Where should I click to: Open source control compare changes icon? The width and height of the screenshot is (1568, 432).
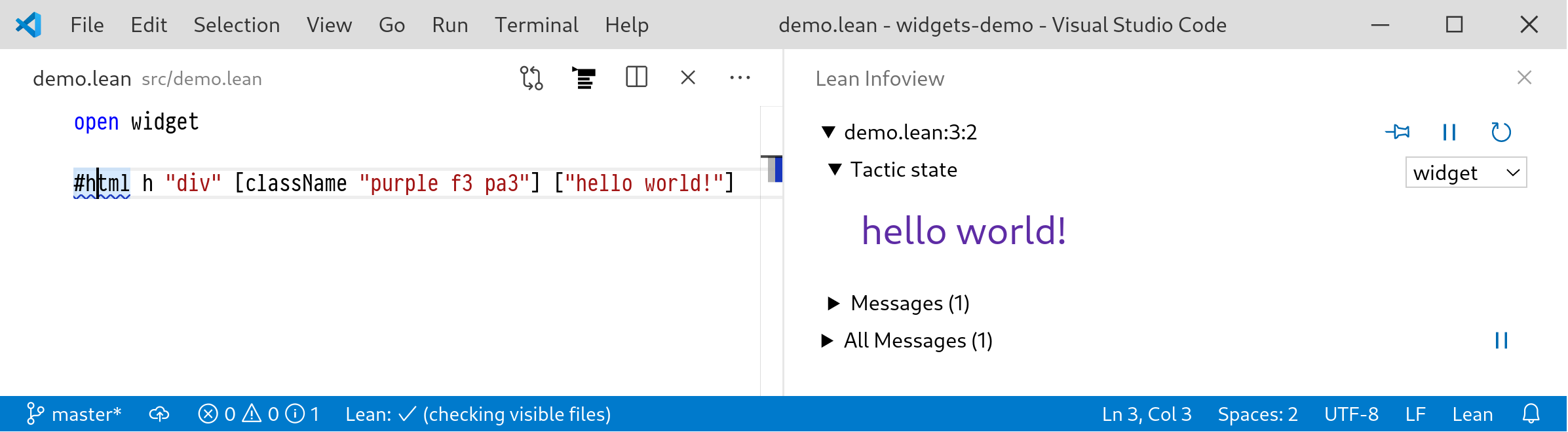coord(531,78)
